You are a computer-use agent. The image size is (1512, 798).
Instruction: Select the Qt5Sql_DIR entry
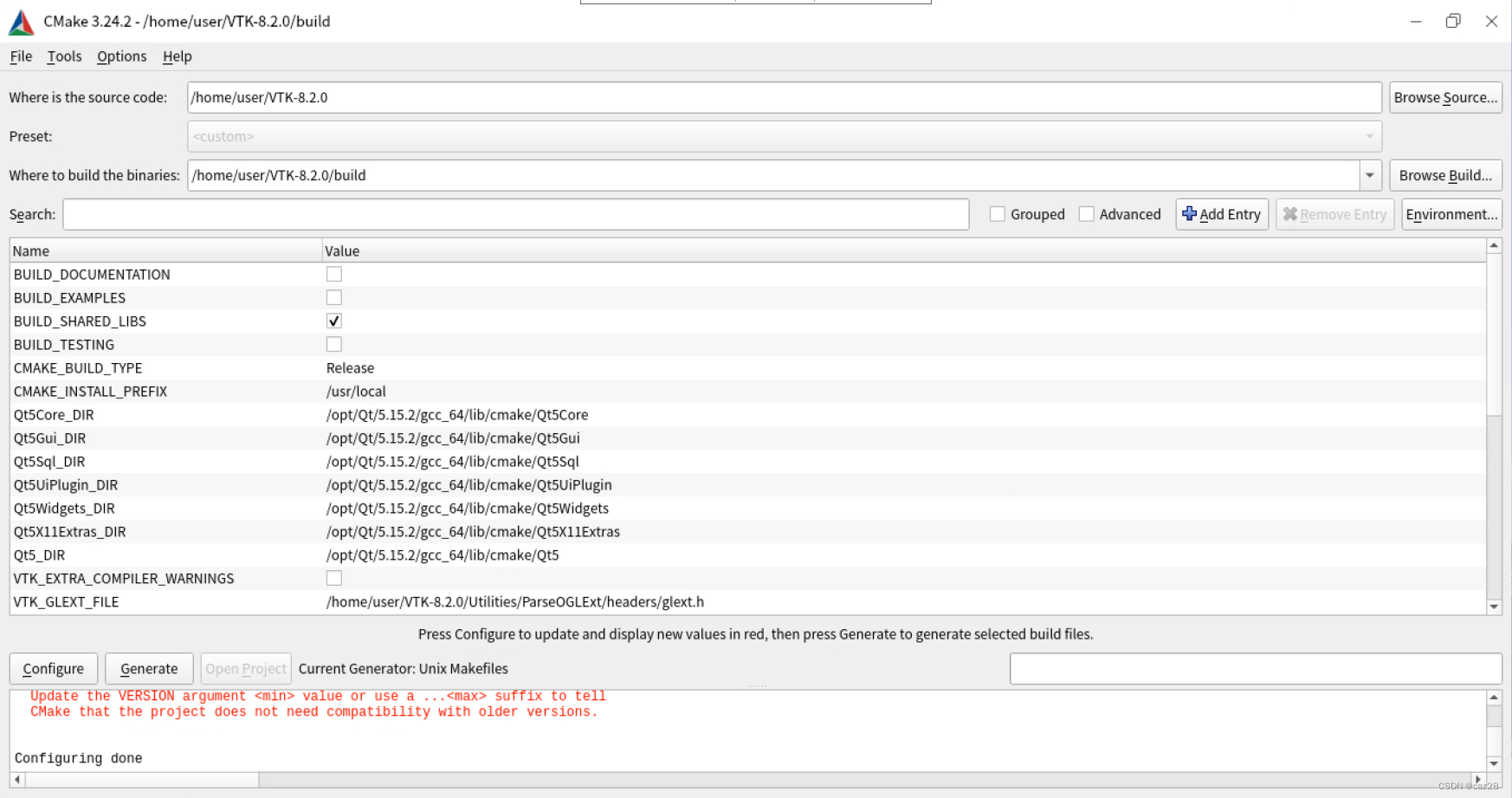49,462
